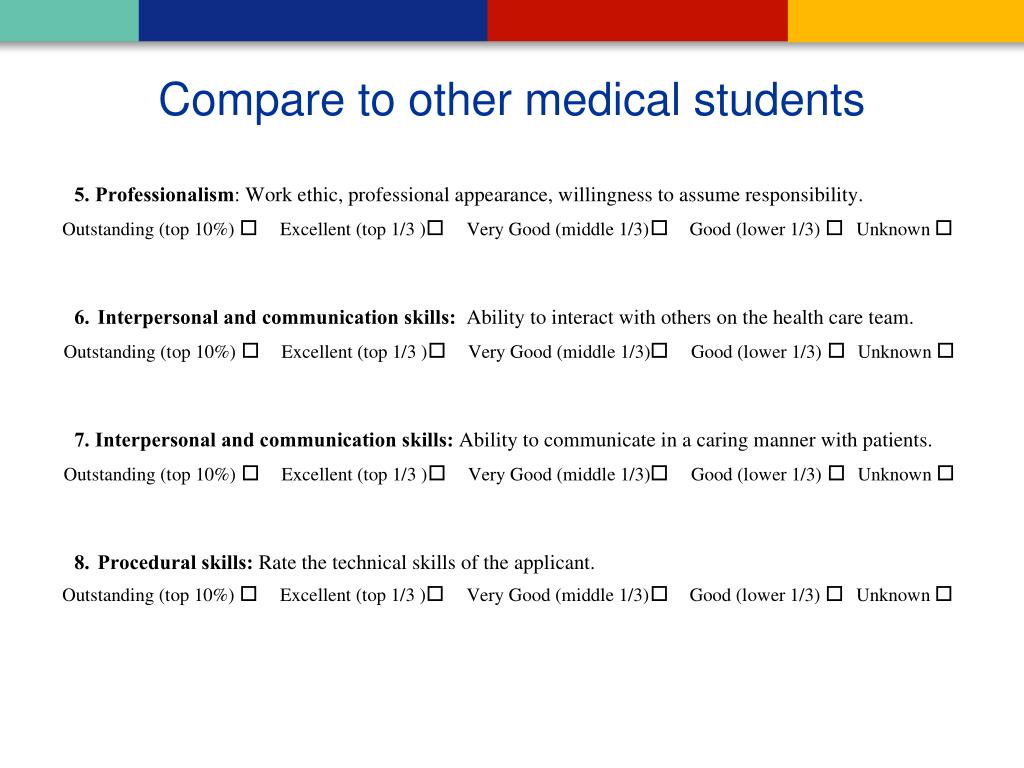The image size is (1024, 768).
Task: Mark Good (lower 1/3) for Procedural skills
Action: 834,594
